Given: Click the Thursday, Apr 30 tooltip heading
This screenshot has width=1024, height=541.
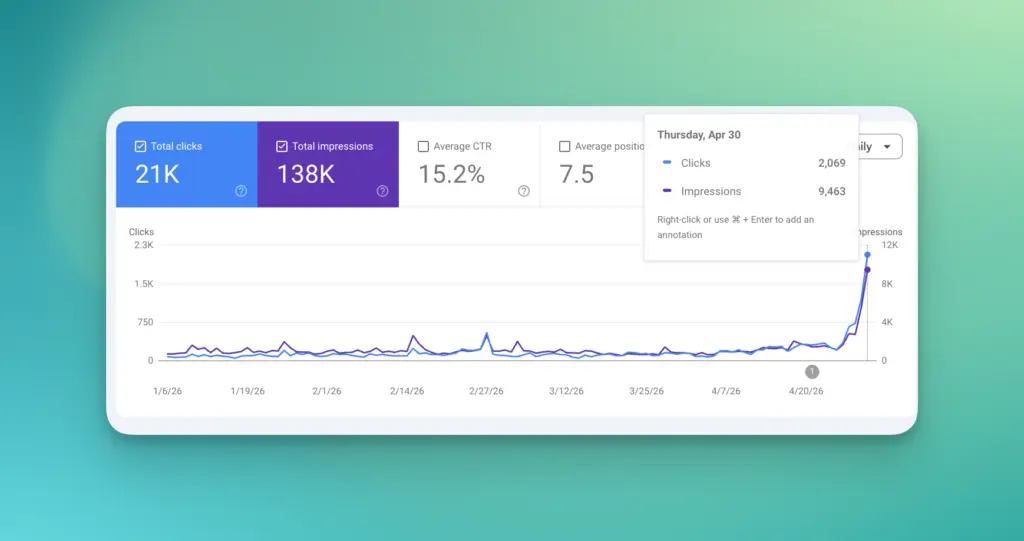Looking at the screenshot, I should [x=699, y=135].
